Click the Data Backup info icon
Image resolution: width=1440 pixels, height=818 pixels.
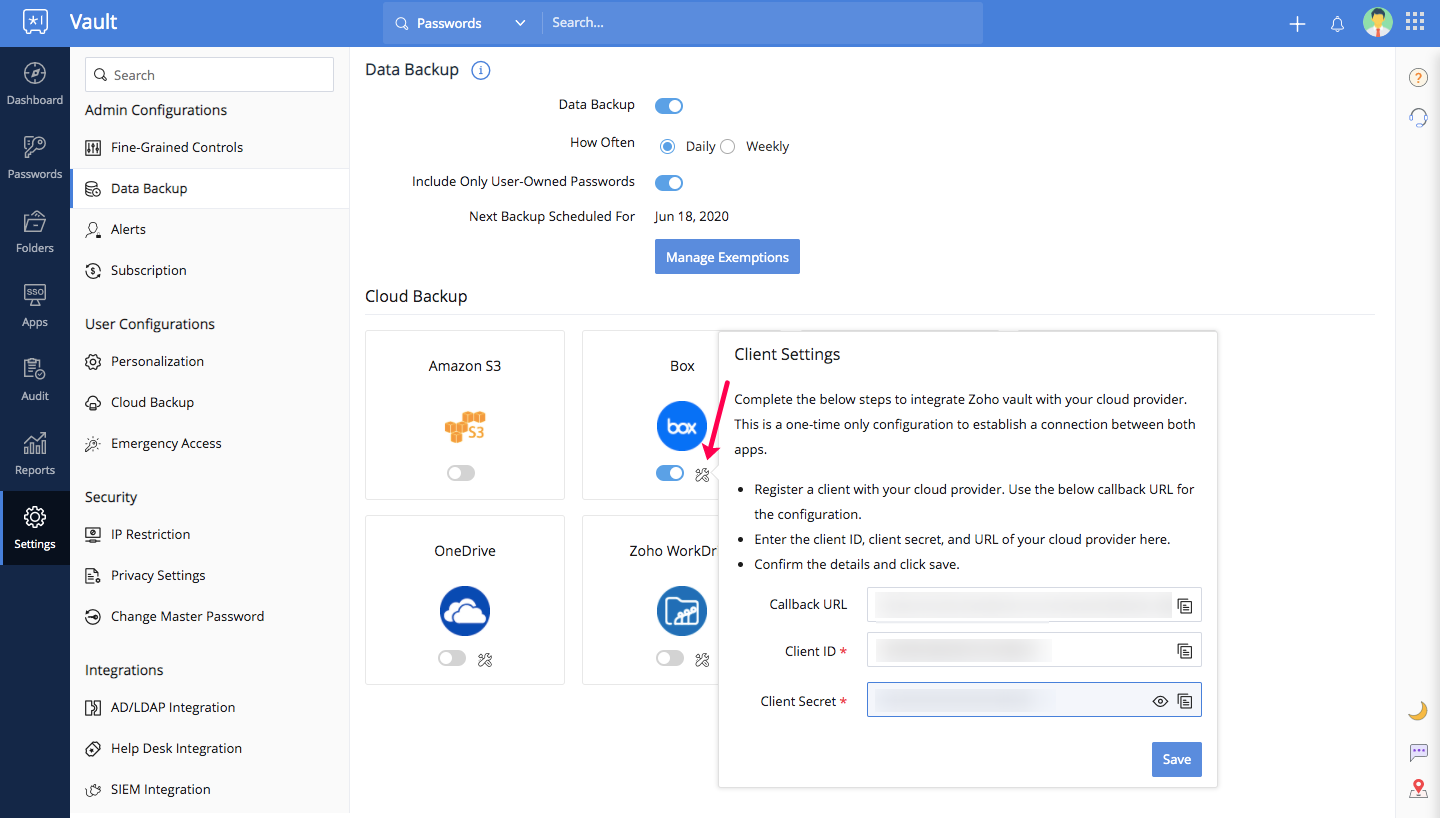coord(481,70)
